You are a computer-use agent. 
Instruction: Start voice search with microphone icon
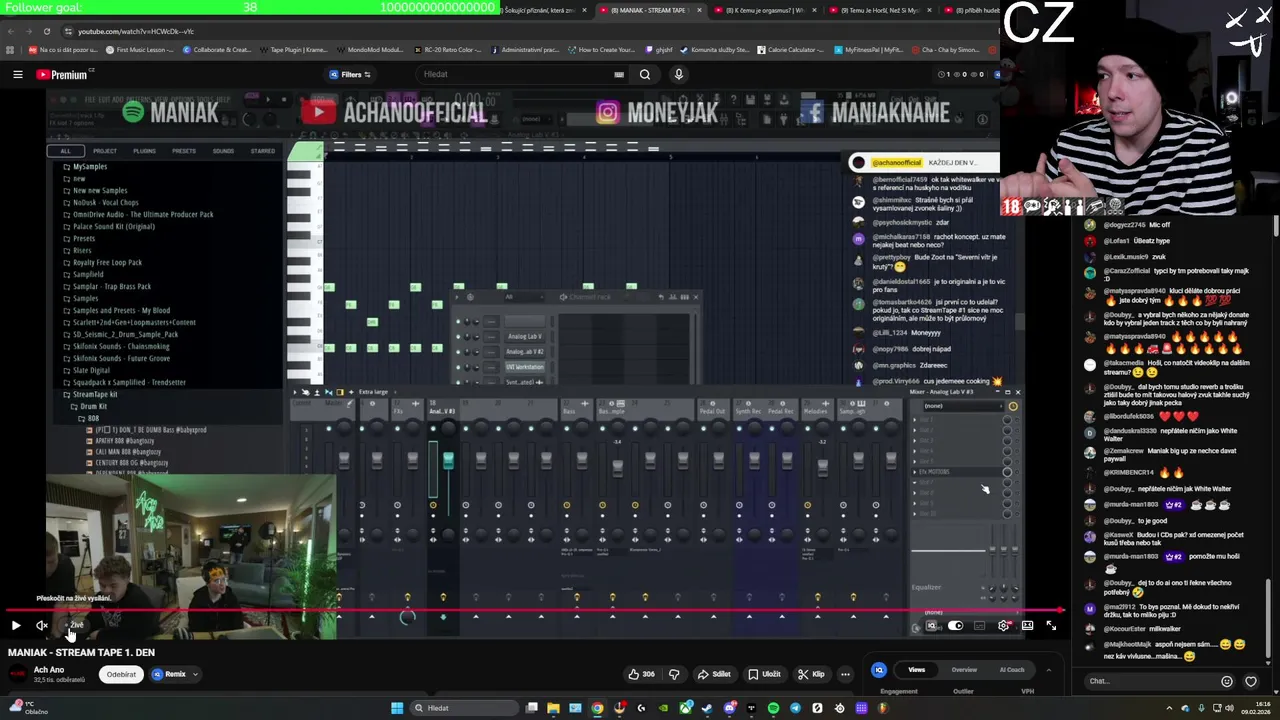tap(679, 74)
